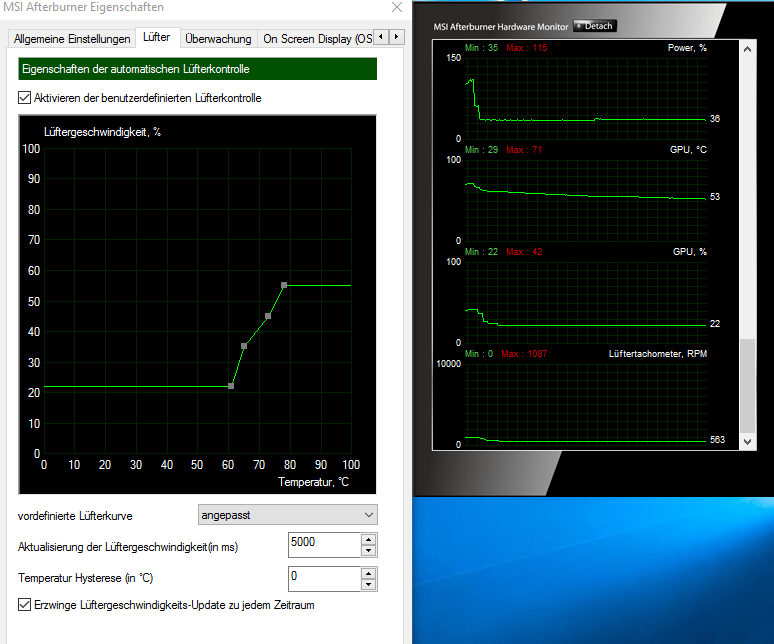
Task: Click the Lüftertachometer, RPM graph label
Action: point(658,354)
